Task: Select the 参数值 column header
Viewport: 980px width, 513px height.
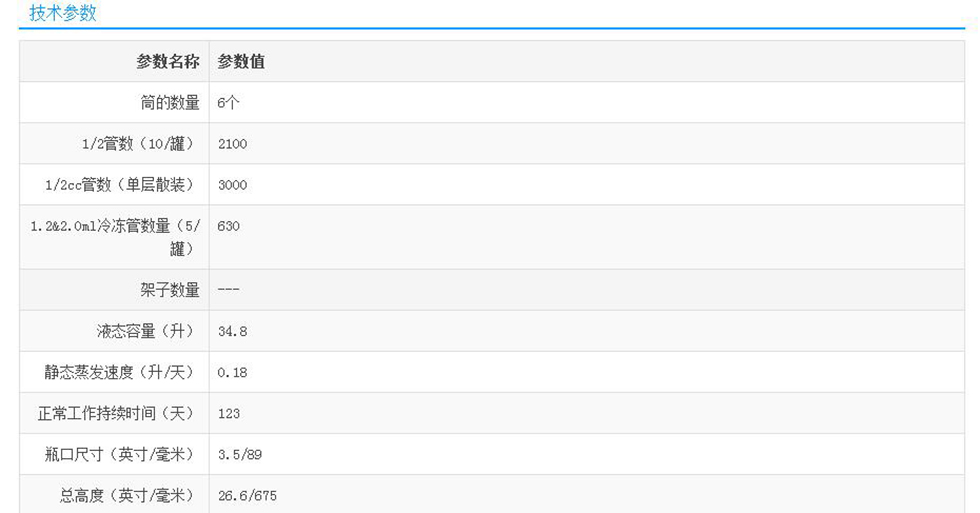Action: 241,62
